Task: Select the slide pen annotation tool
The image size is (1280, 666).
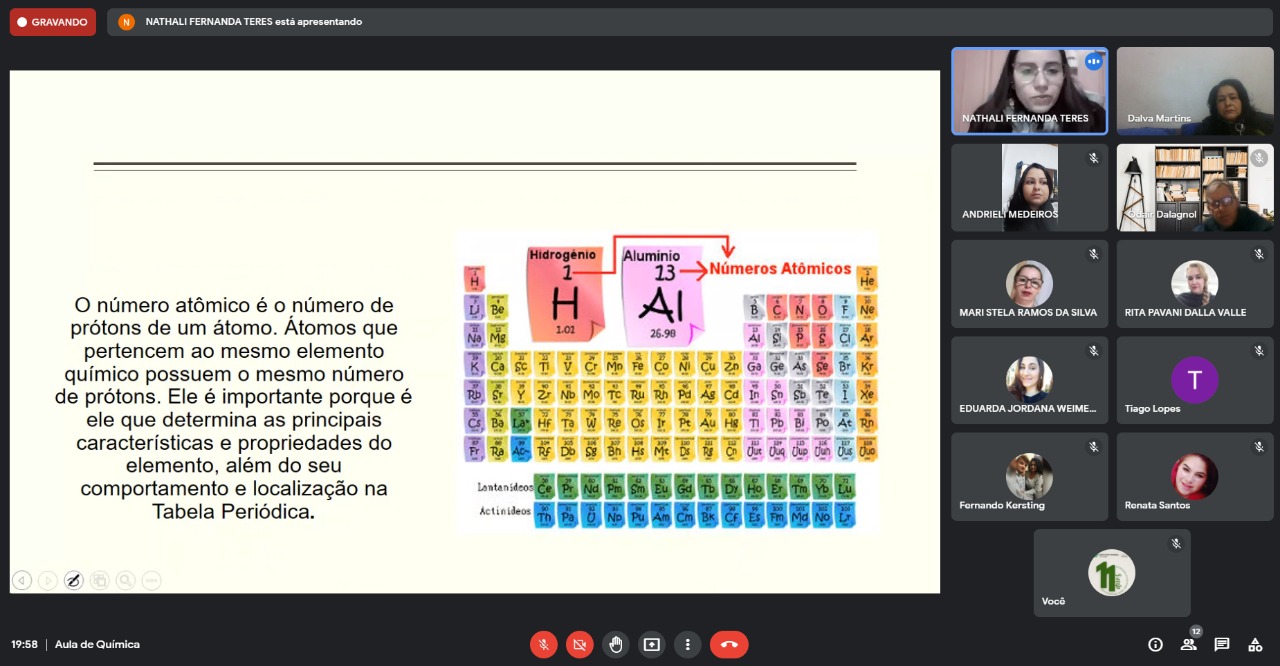Action: pyautogui.click(x=73, y=580)
